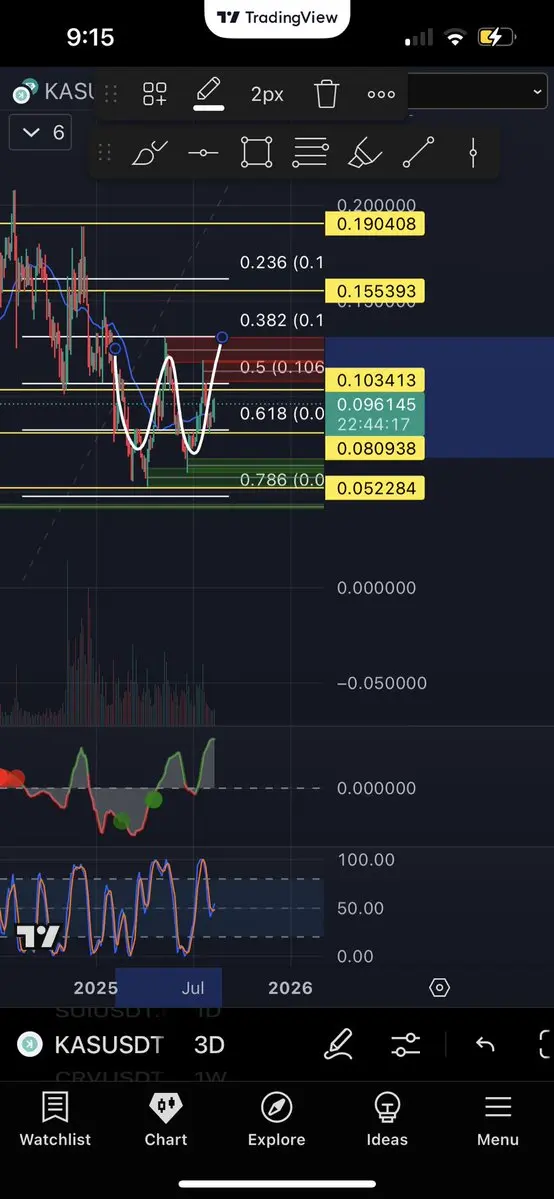Open the Watchlist tab

coord(55,1119)
